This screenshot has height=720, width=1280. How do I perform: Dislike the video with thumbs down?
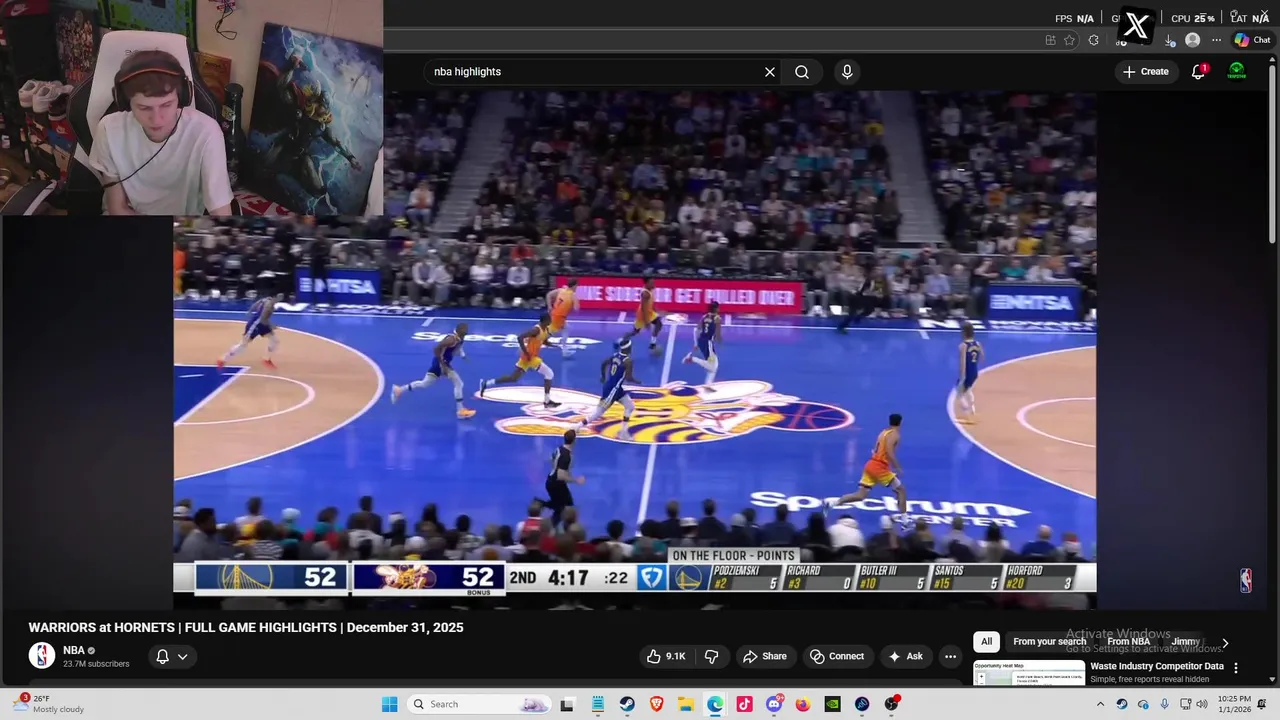(712, 656)
